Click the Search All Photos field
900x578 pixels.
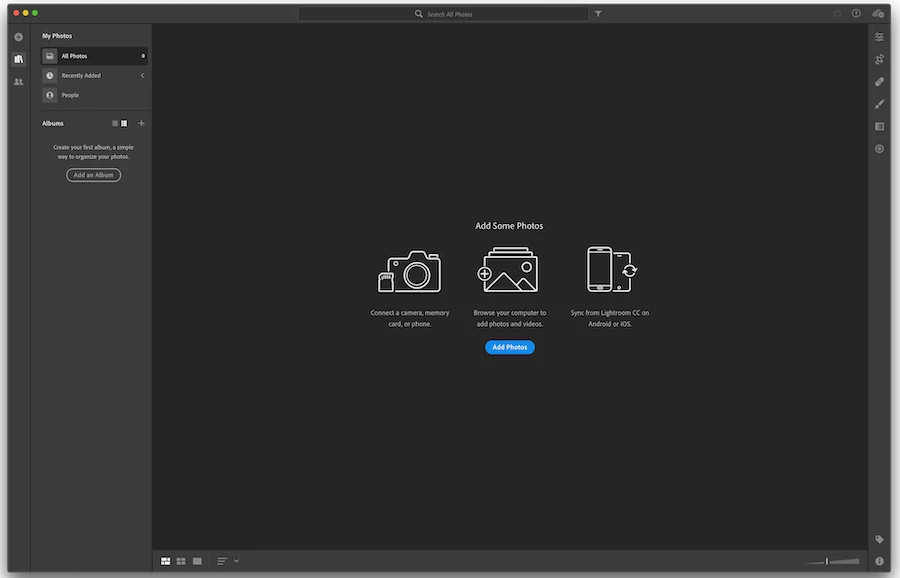[x=443, y=14]
